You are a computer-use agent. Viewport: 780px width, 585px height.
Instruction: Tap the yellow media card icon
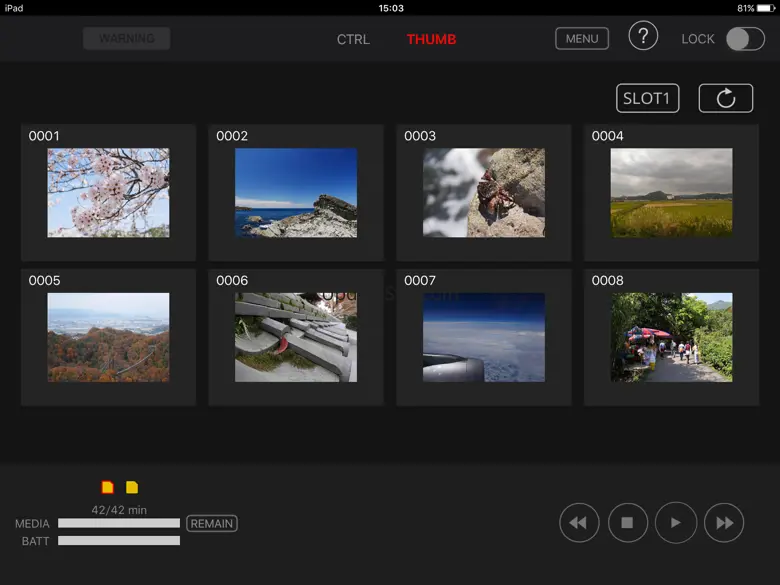(132, 488)
